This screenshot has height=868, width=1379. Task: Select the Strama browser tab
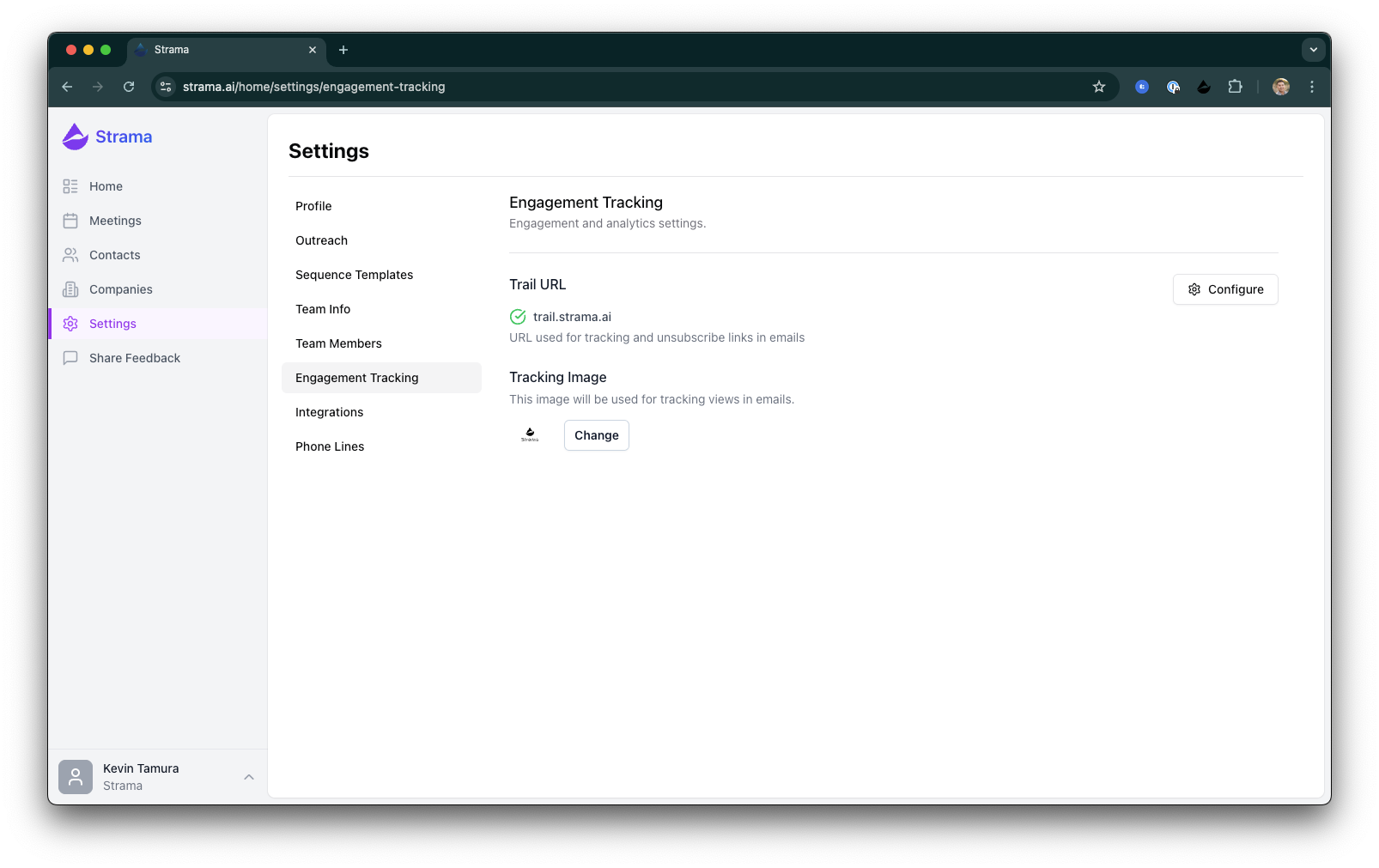coord(227,50)
